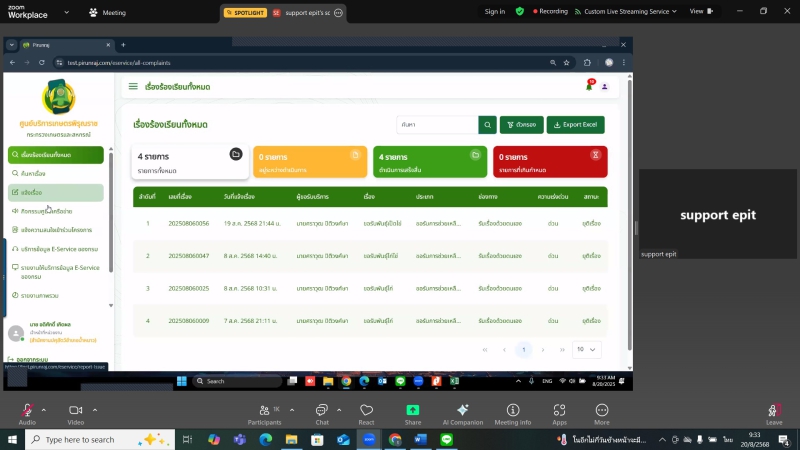Show hidden system tray icons arrow

pos(662,439)
